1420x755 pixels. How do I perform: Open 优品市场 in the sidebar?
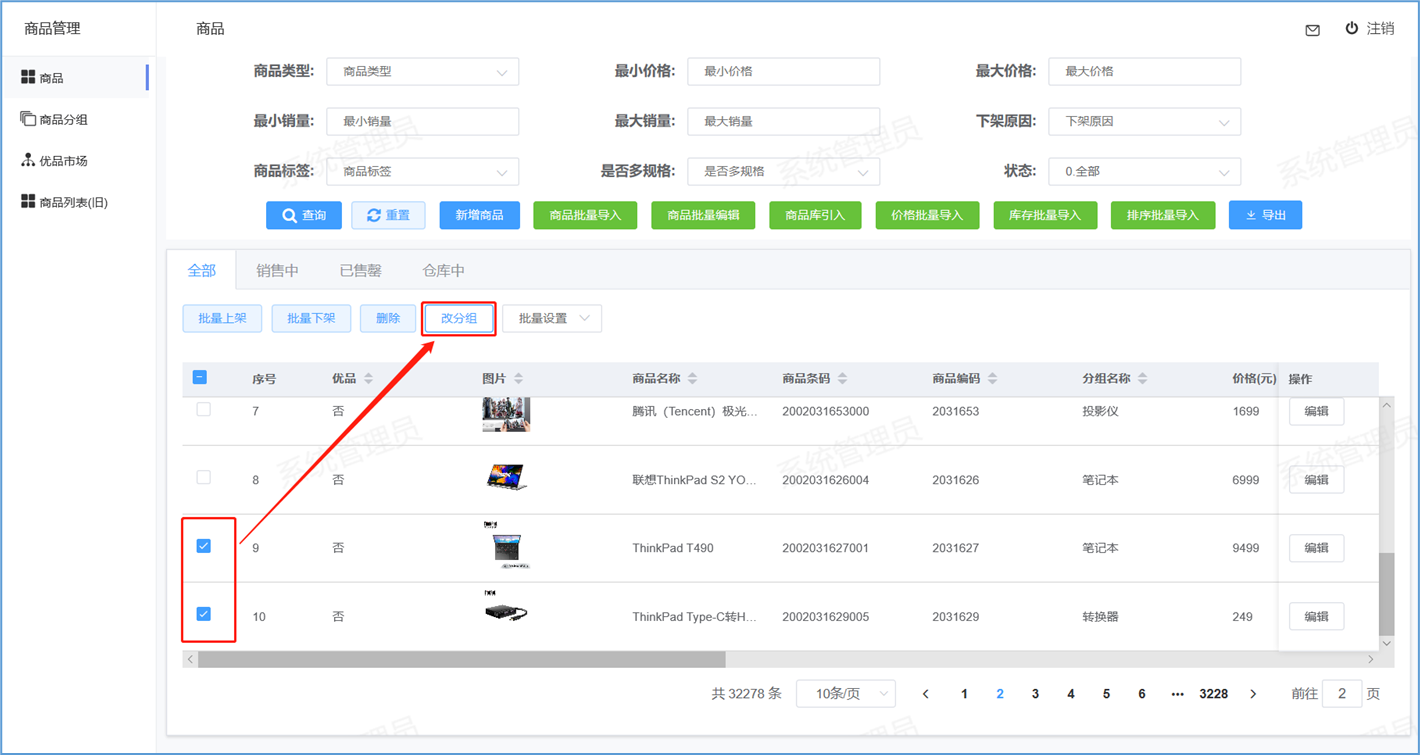point(62,161)
